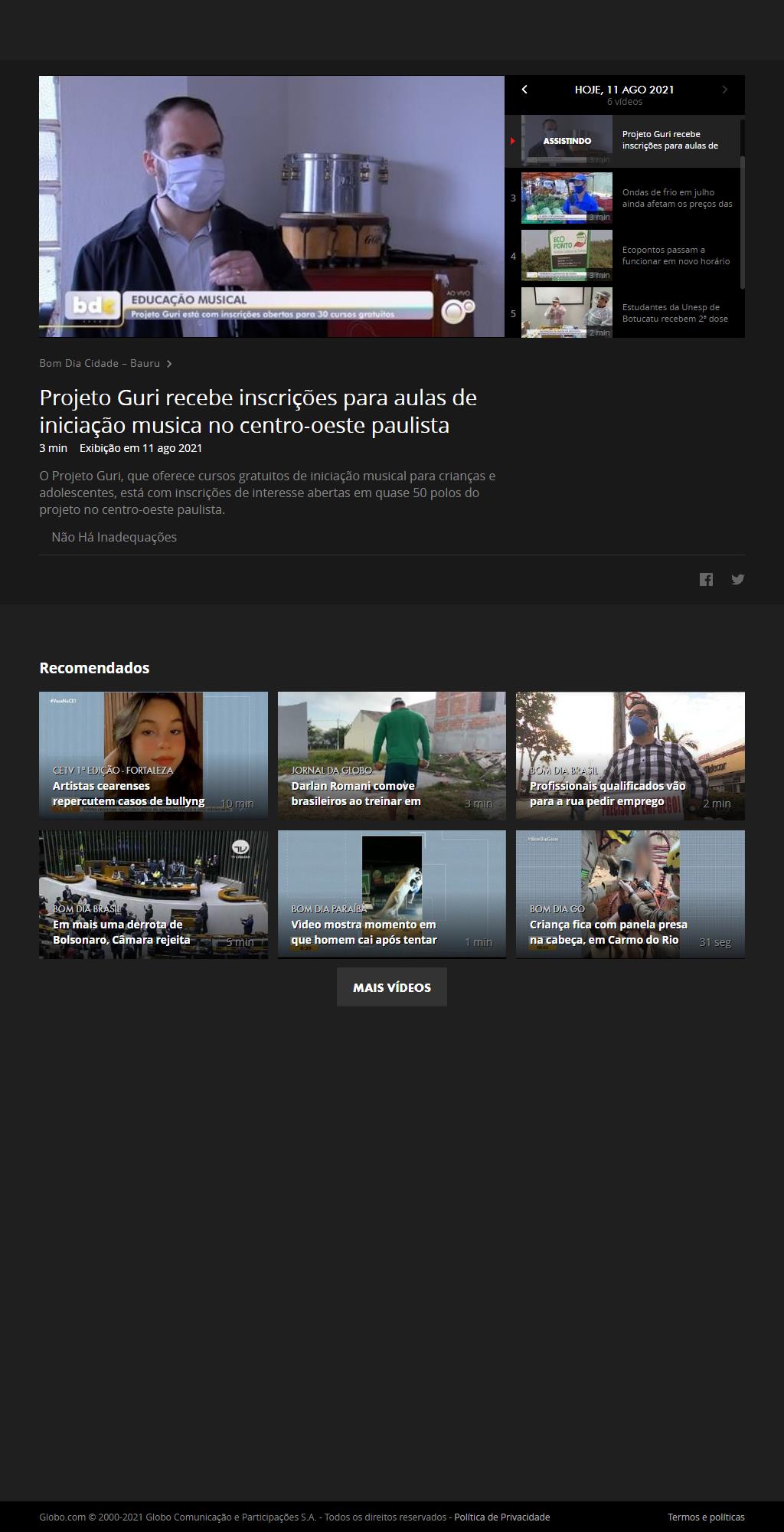784x1532 pixels.
Task: Select Ecopontos playlist video
Action: click(624, 256)
